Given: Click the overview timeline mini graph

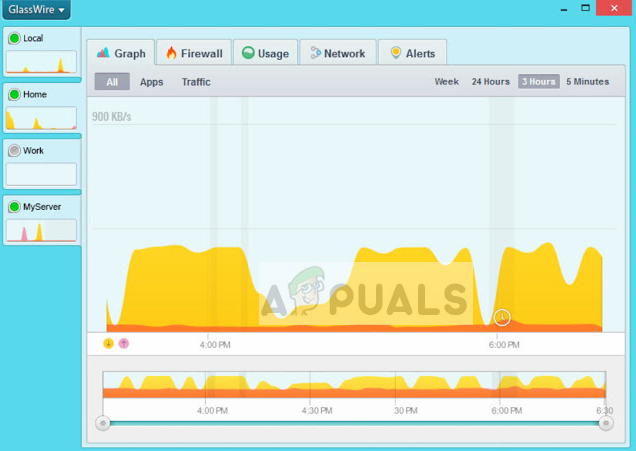Looking at the screenshot, I should coord(355,384).
